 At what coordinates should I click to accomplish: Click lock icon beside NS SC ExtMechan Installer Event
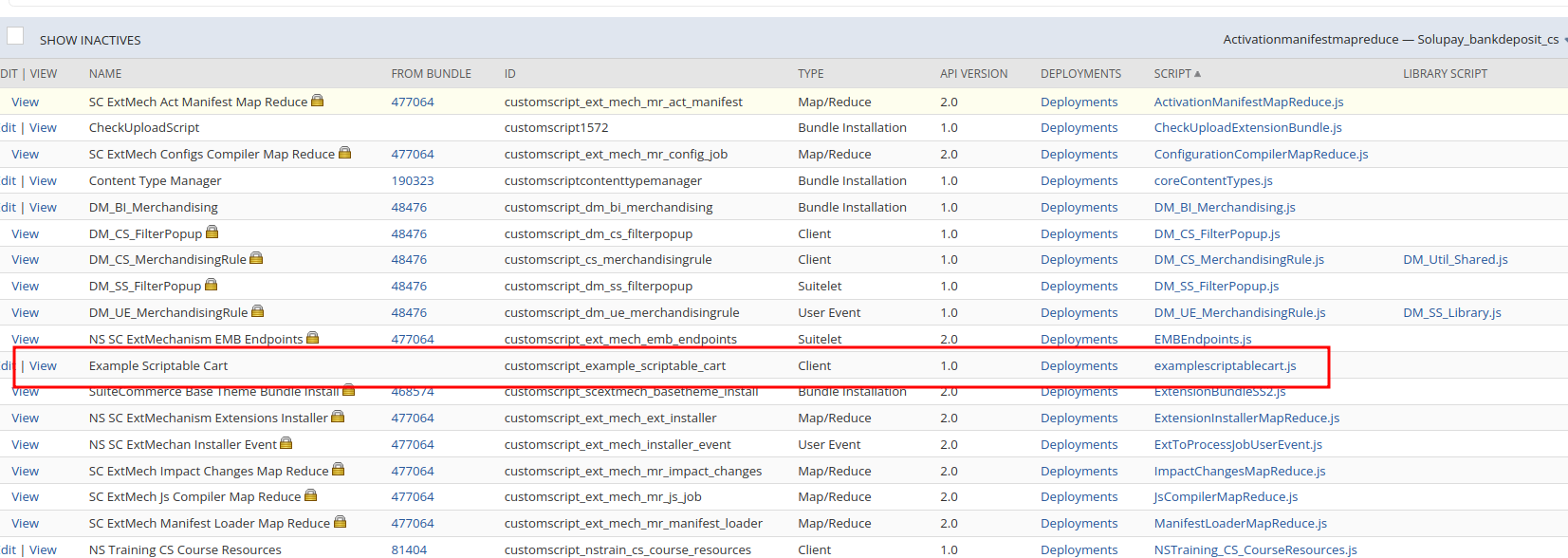coord(286,443)
